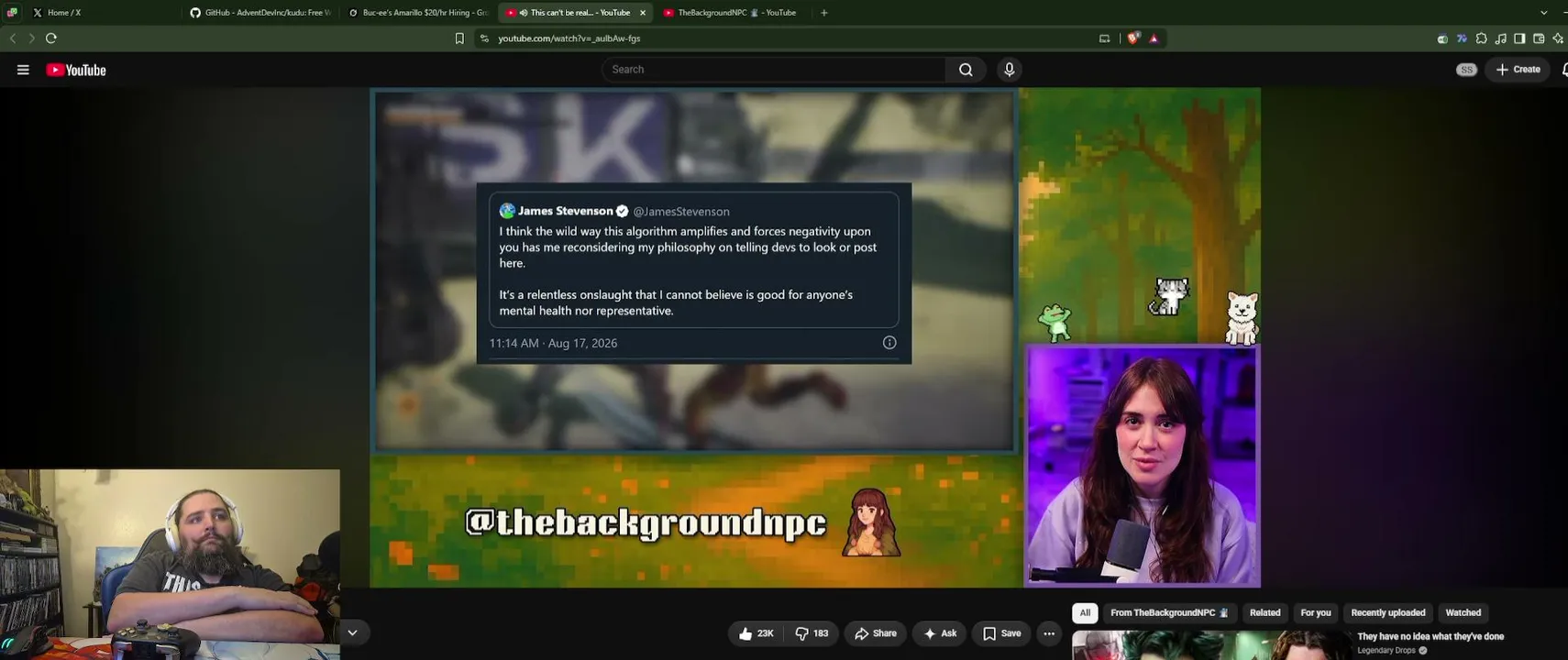Click the info icon on the tweet
The height and width of the screenshot is (660, 1568).
click(x=889, y=343)
